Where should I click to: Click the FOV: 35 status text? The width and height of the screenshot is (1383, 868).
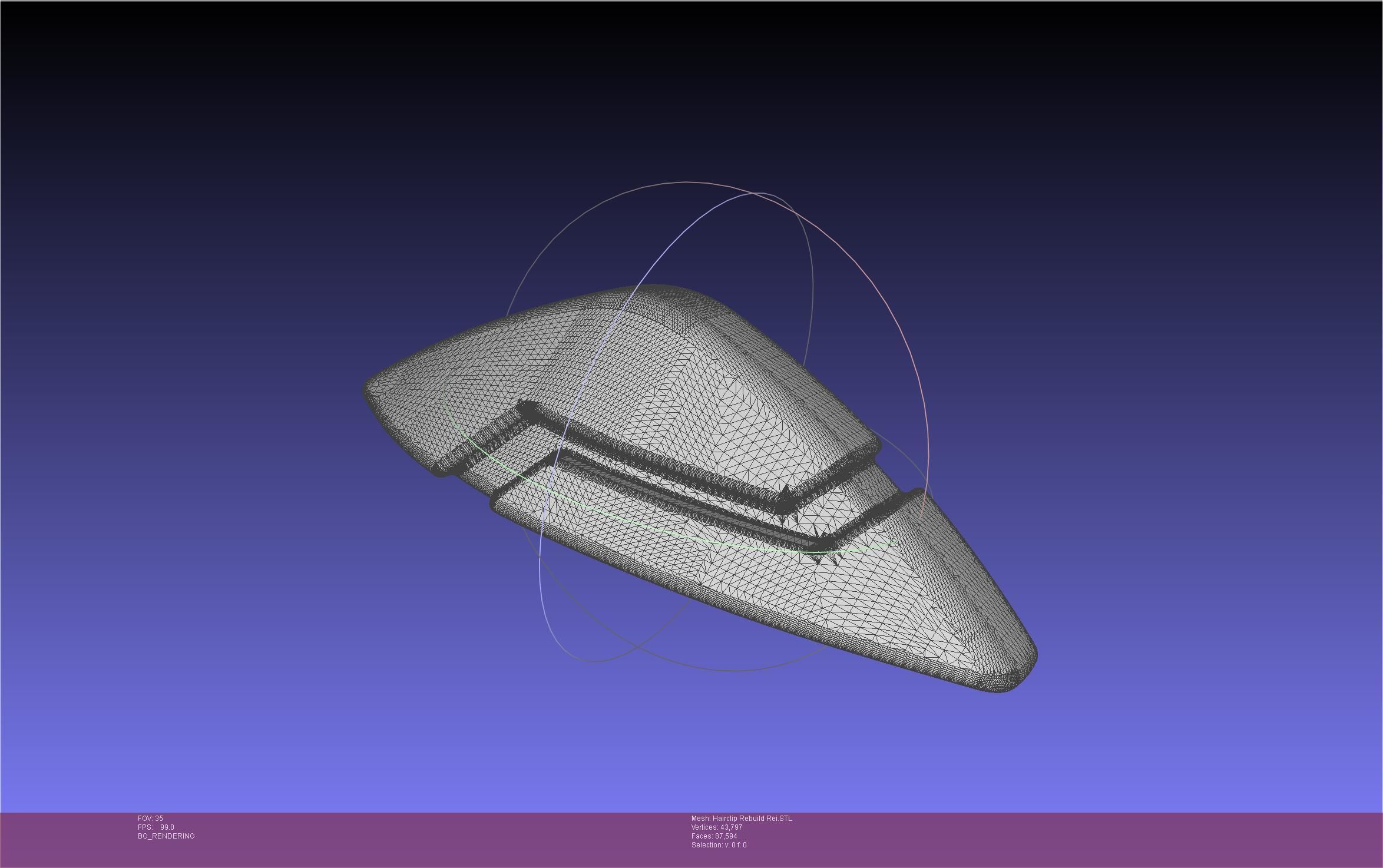(150, 819)
